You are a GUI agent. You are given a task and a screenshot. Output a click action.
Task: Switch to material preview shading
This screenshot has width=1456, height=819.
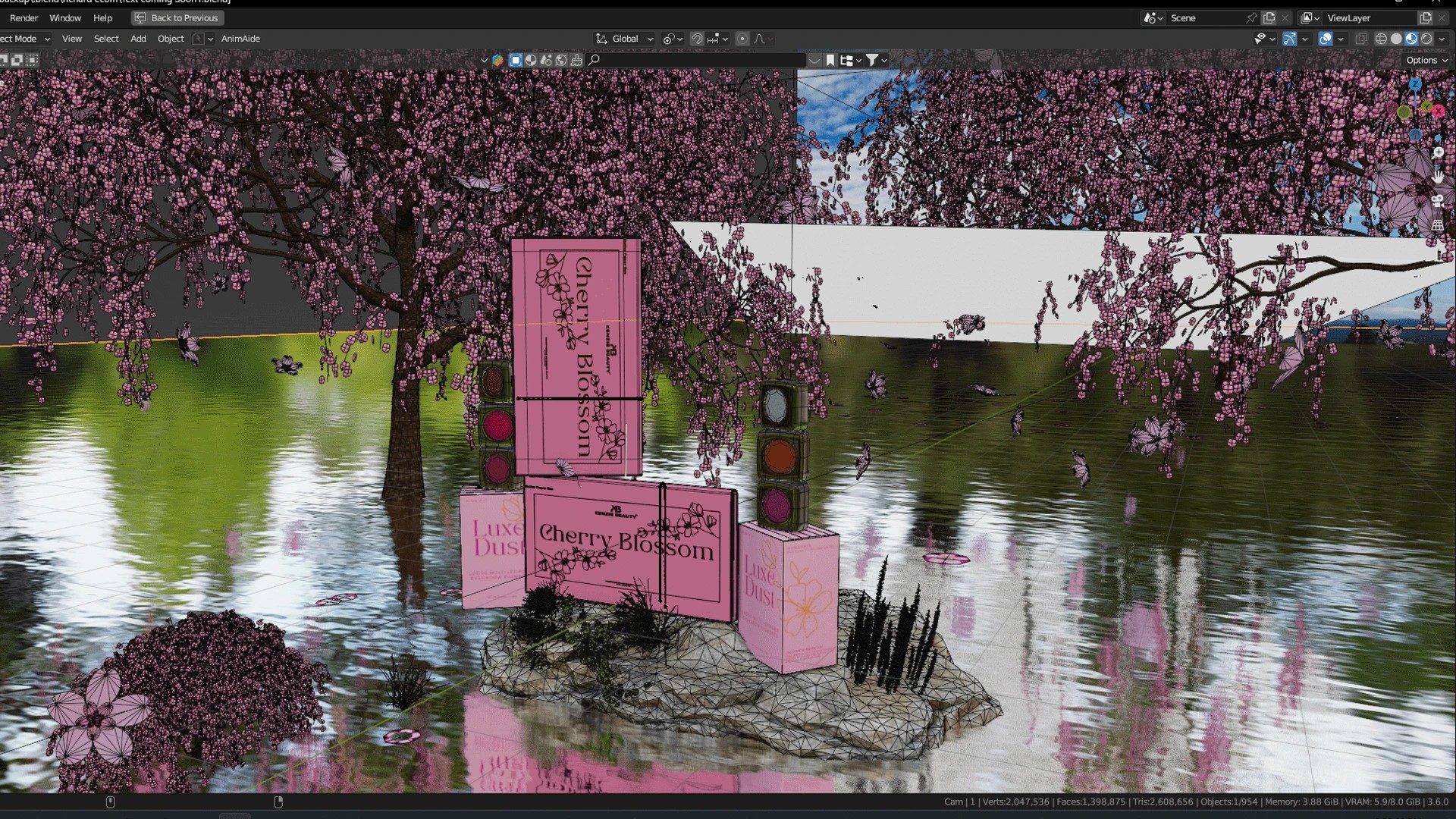pos(1411,39)
